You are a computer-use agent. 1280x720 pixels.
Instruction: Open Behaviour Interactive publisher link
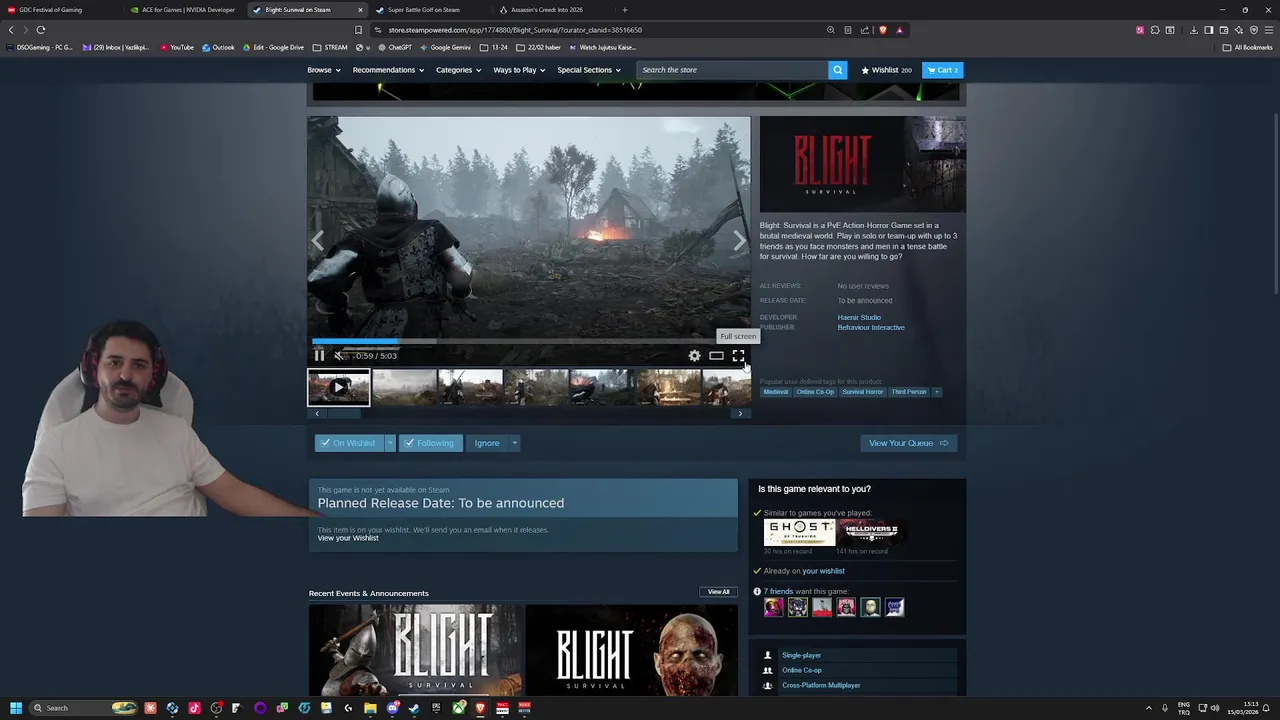871,327
